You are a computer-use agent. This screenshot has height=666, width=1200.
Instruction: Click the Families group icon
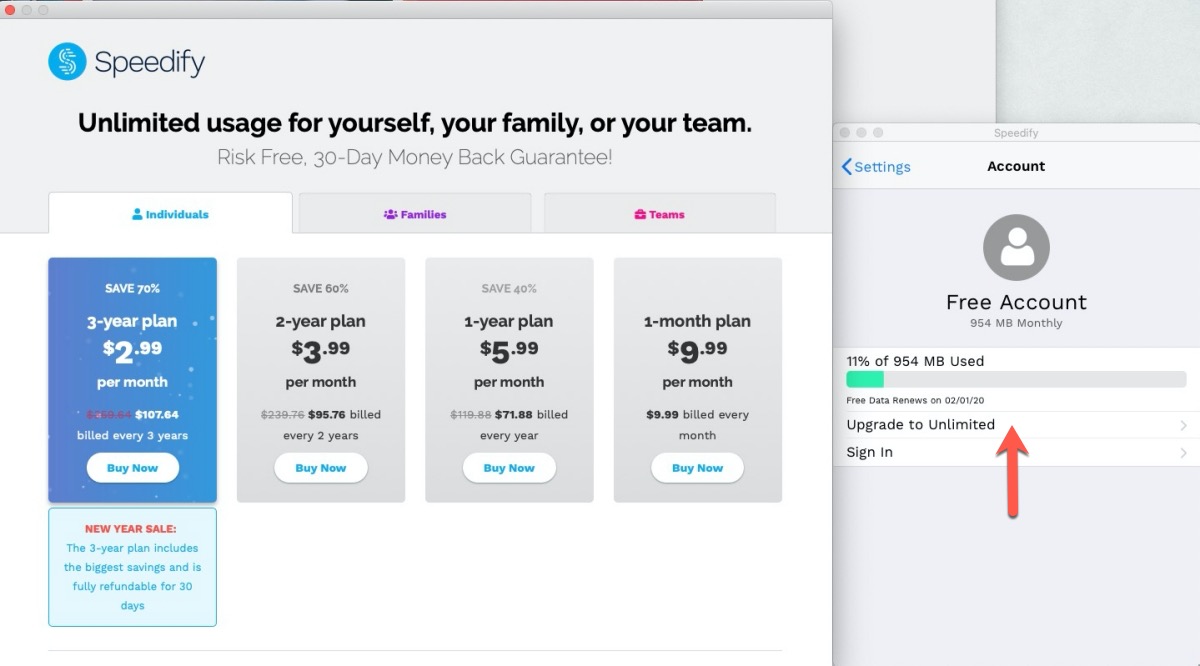click(x=390, y=214)
